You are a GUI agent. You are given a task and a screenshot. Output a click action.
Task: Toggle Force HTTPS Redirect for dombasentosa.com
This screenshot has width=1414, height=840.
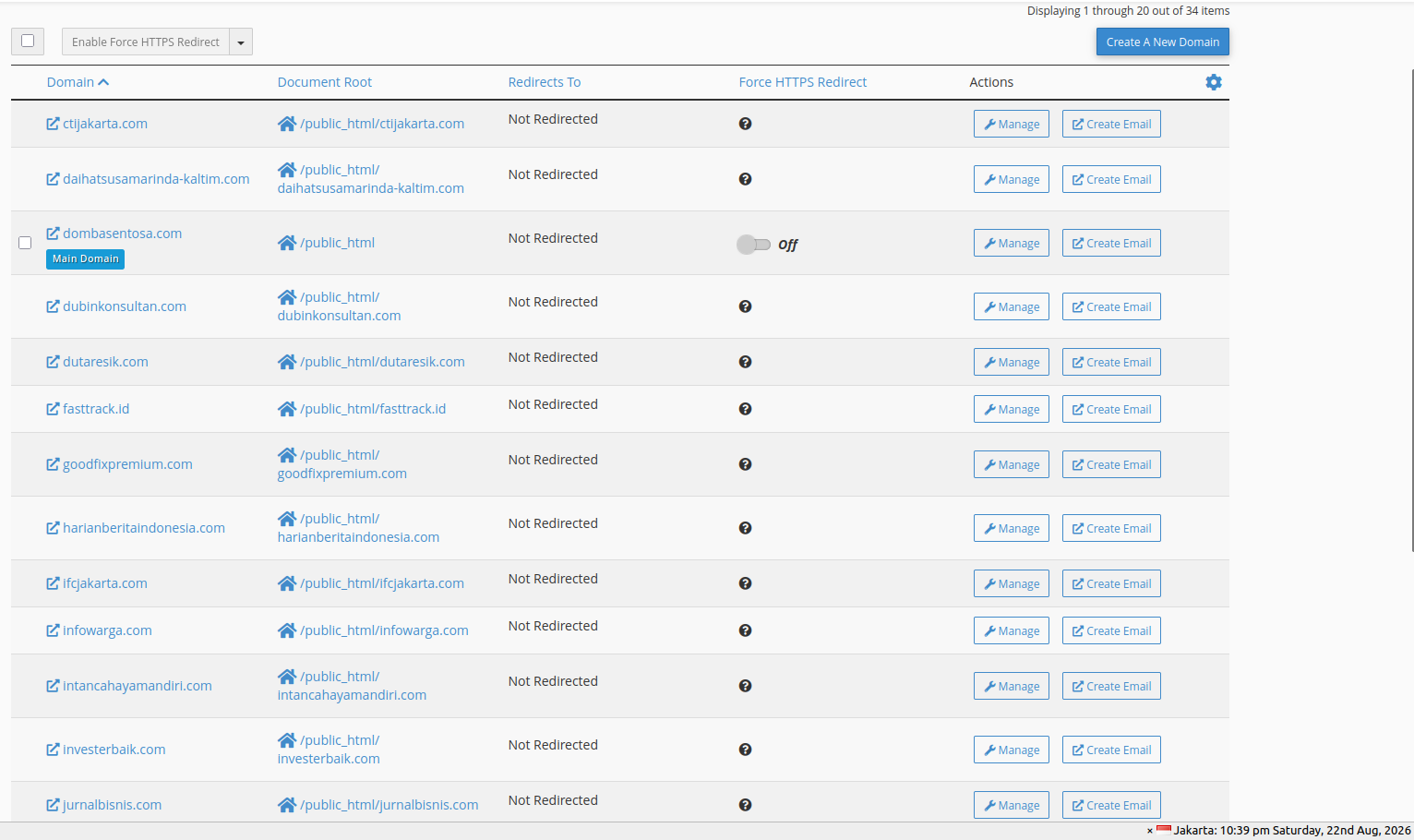coord(753,245)
